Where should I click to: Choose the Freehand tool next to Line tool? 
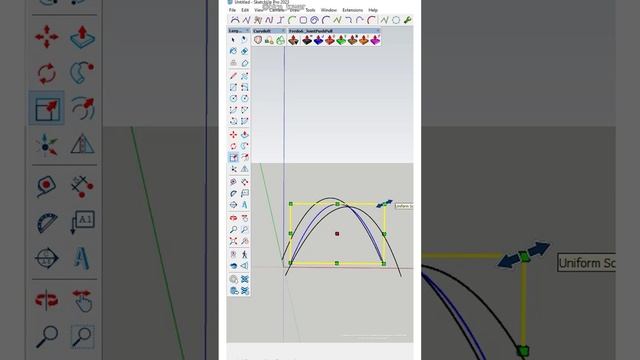tap(244, 76)
